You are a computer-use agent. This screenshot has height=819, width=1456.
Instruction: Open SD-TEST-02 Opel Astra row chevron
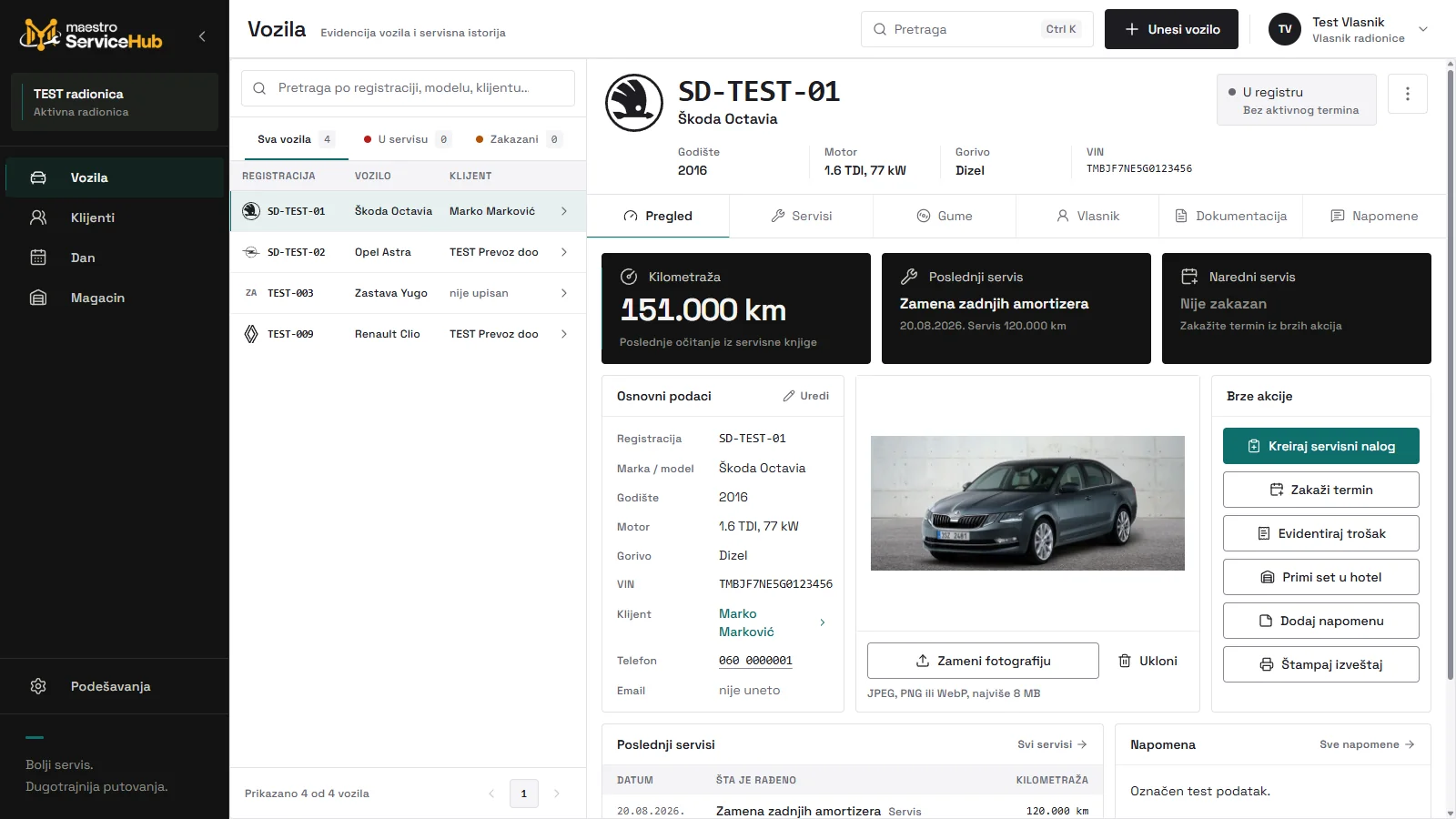[x=564, y=252]
